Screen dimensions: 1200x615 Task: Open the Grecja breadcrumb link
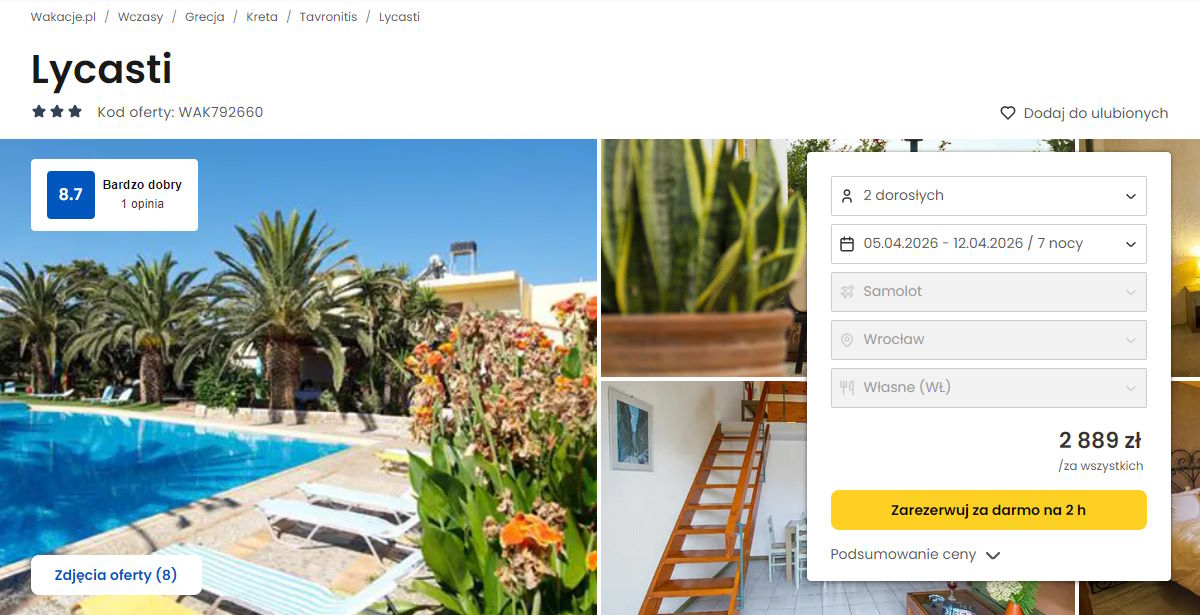(x=204, y=17)
